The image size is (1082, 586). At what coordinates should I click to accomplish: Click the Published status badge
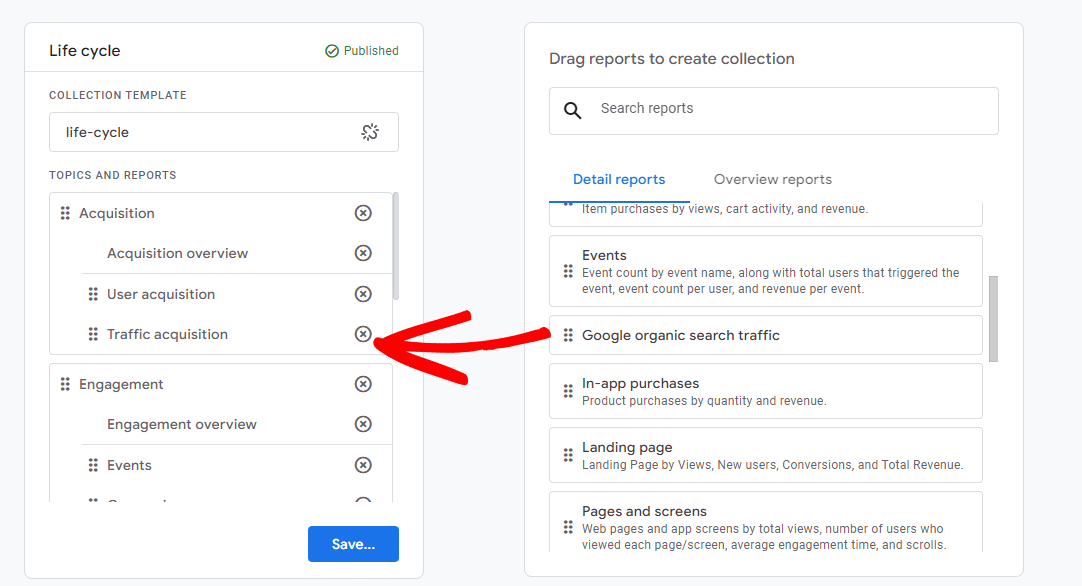[361, 50]
